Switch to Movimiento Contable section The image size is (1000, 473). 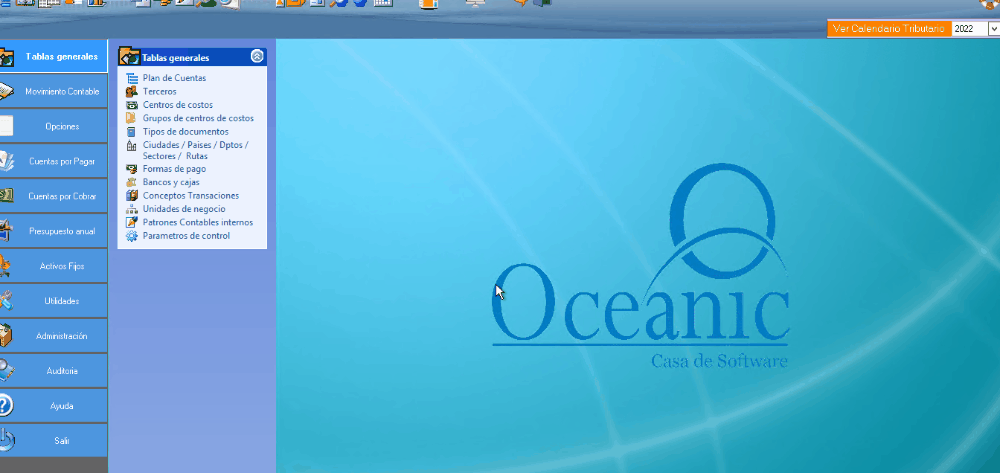click(x=54, y=92)
